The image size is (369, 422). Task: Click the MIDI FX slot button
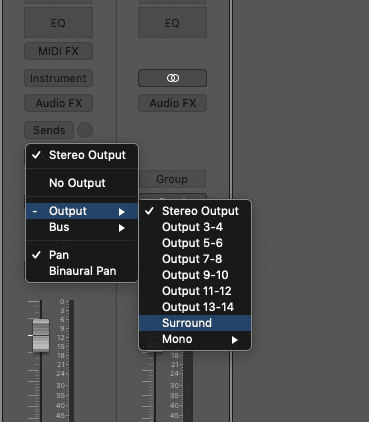[x=58, y=51]
